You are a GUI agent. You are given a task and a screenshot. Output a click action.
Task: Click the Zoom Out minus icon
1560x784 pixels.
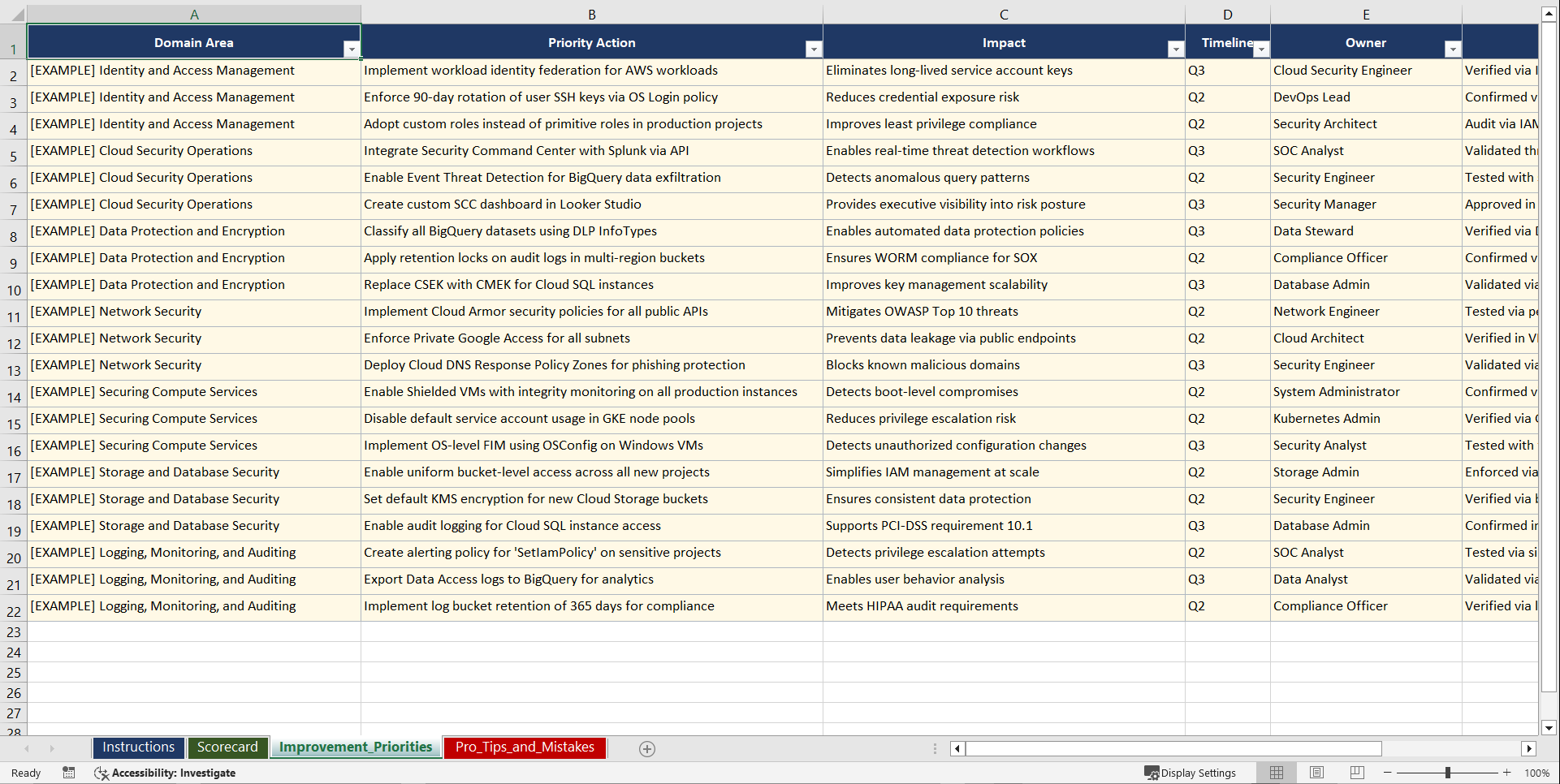click(x=1387, y=773)
